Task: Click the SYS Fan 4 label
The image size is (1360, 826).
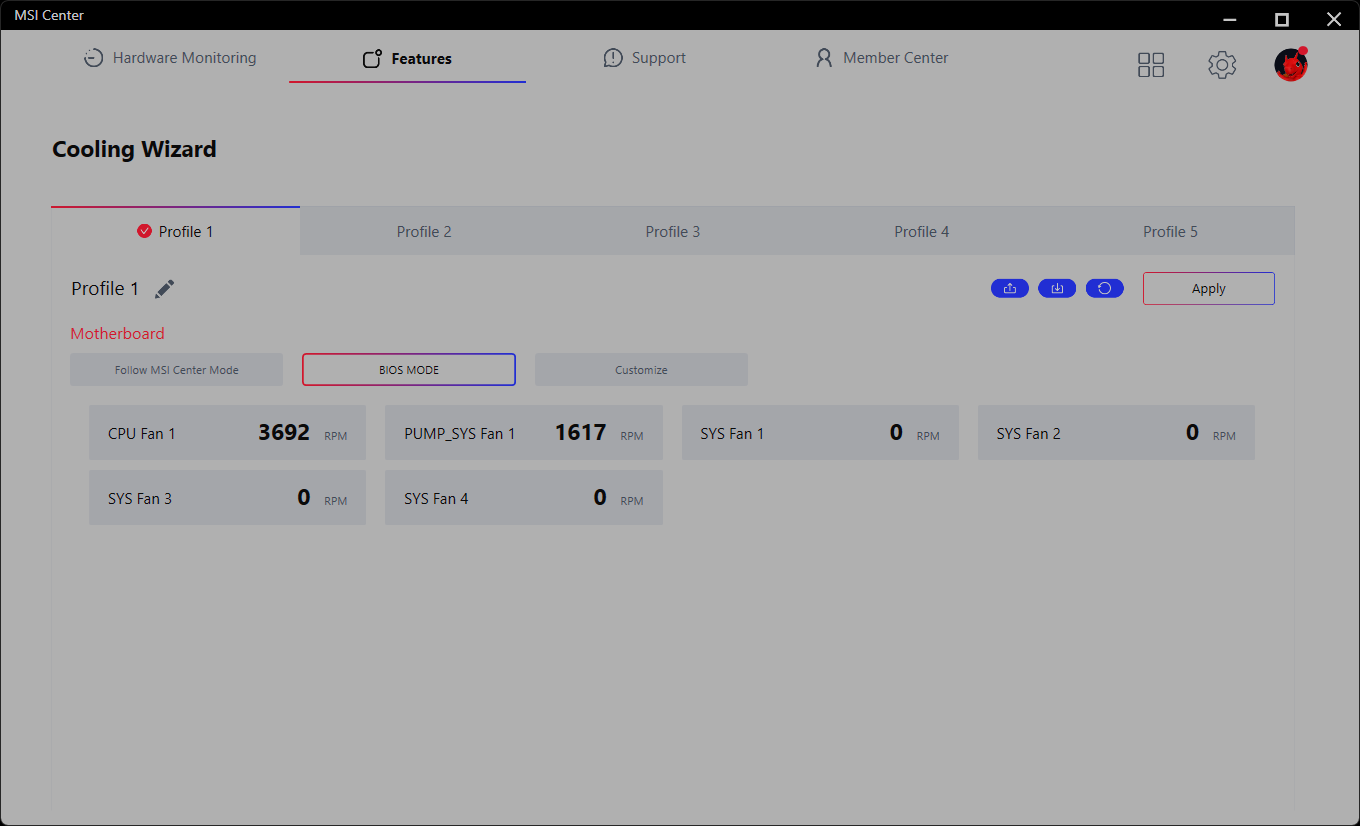Action: pyautogui.click(x=436, y=499)
